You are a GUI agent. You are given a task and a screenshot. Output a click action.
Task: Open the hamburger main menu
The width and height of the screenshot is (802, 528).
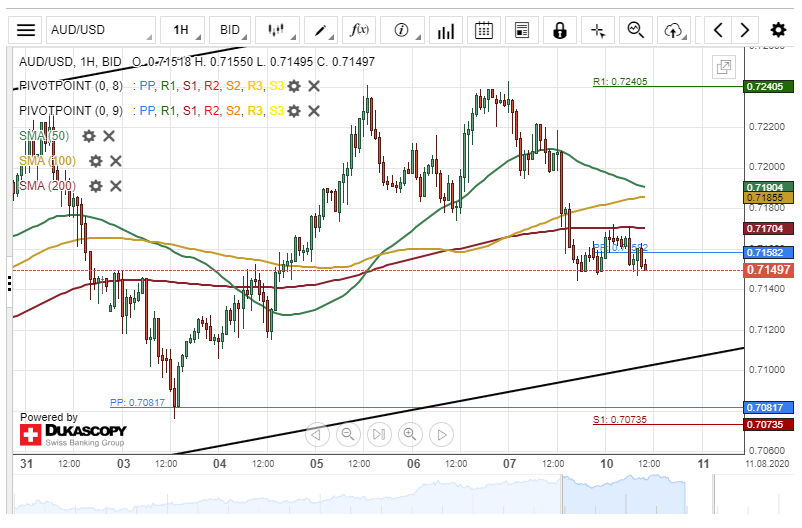click(27, 30)
